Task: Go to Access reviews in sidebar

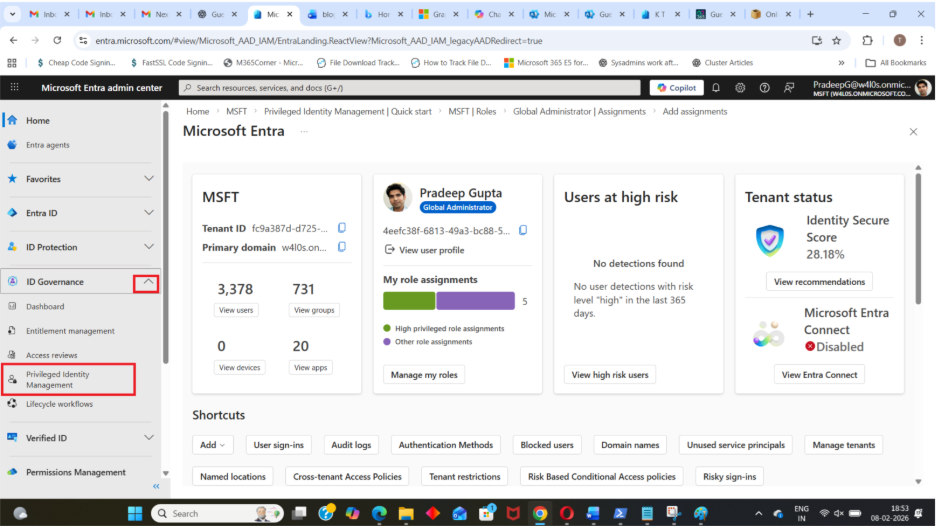Action: [x=51, y=355]
